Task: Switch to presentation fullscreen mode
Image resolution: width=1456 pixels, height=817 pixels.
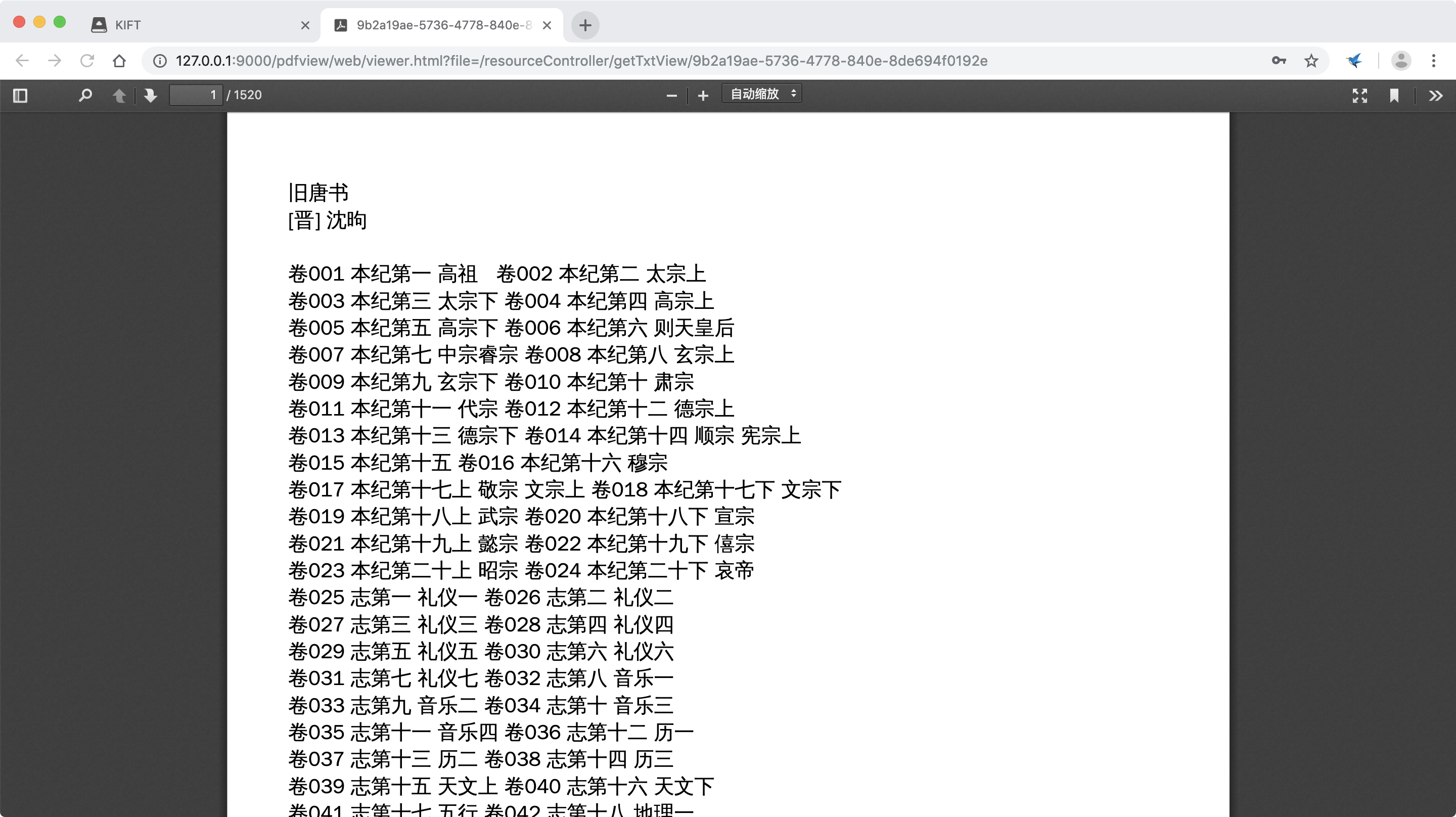Action: pyautogui.click(x=1359, y=96)
